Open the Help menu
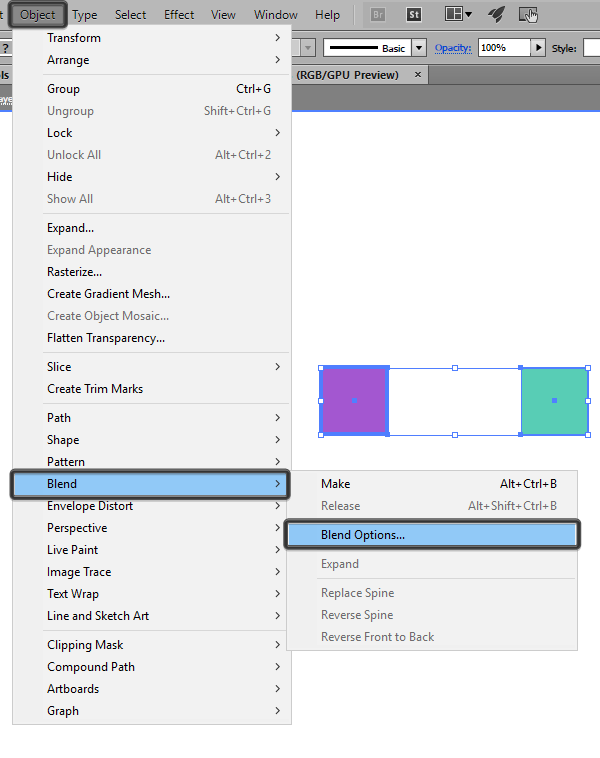The height and width of the screenshot is (758, 600). pyautogui.click(x=327, y=15)
